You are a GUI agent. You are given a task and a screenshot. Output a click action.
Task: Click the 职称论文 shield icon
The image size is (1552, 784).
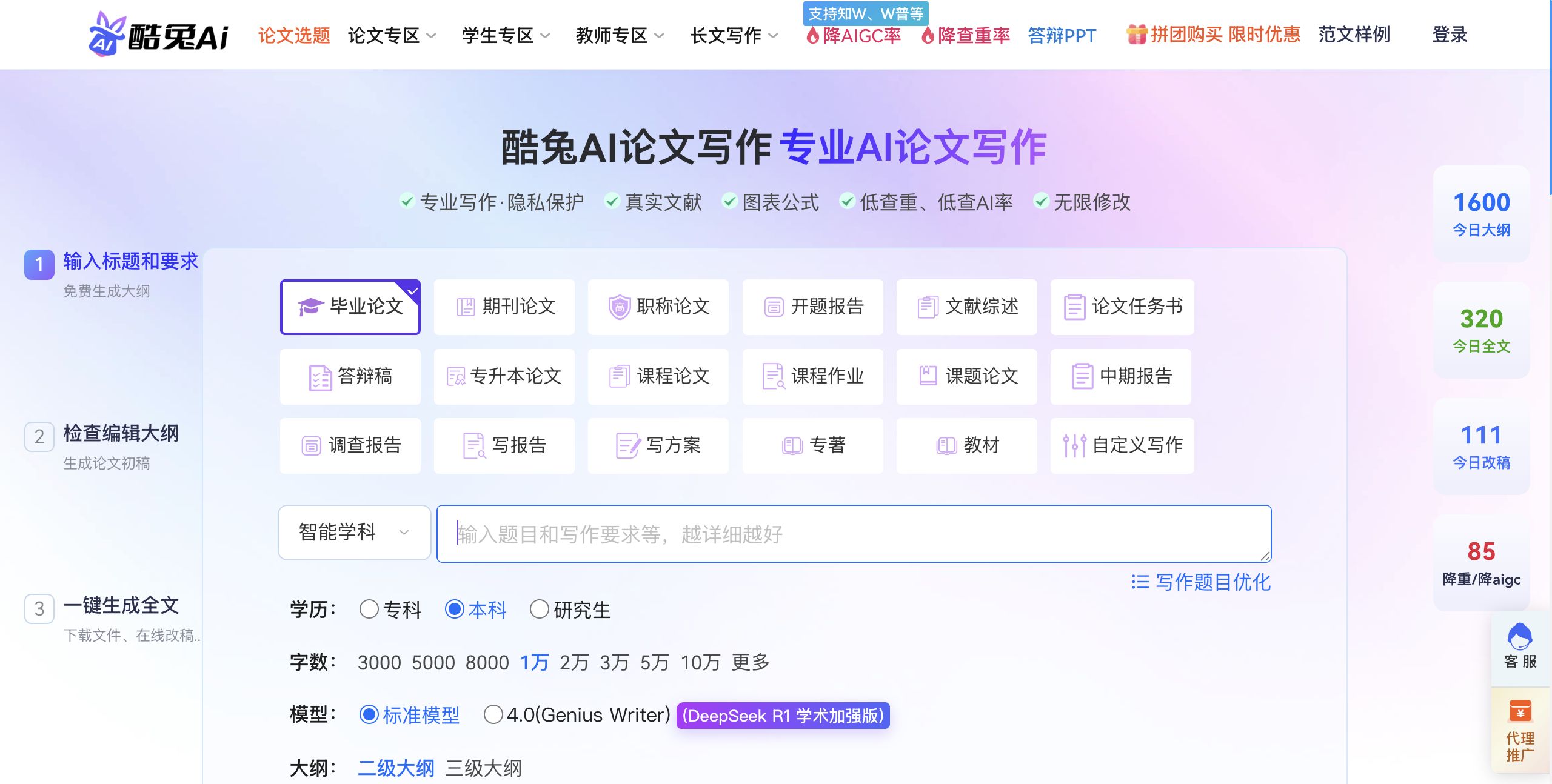pyautogui.click(x=620, y=307)
